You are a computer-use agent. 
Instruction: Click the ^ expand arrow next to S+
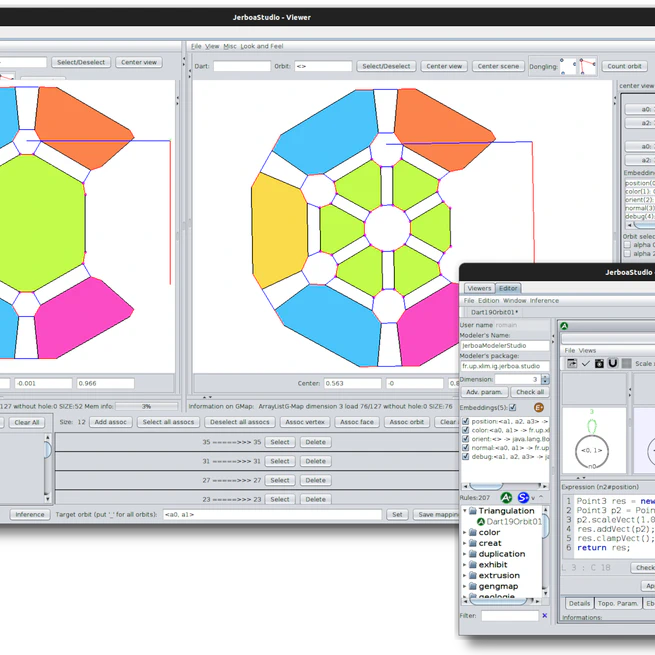541,497
